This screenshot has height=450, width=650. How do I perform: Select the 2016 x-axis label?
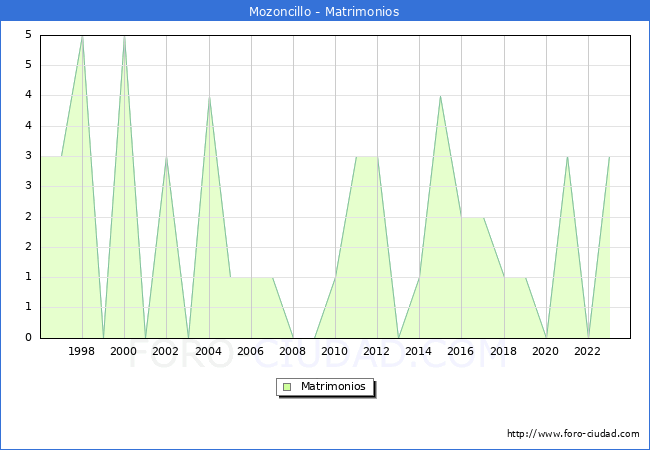(x=461, y=351)
